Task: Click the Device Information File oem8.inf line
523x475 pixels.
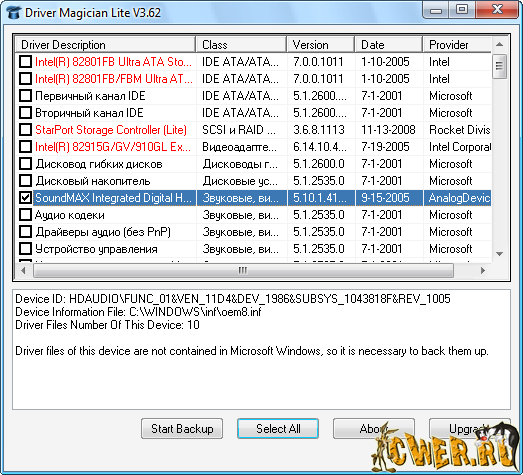Action: tap(138, 312)
